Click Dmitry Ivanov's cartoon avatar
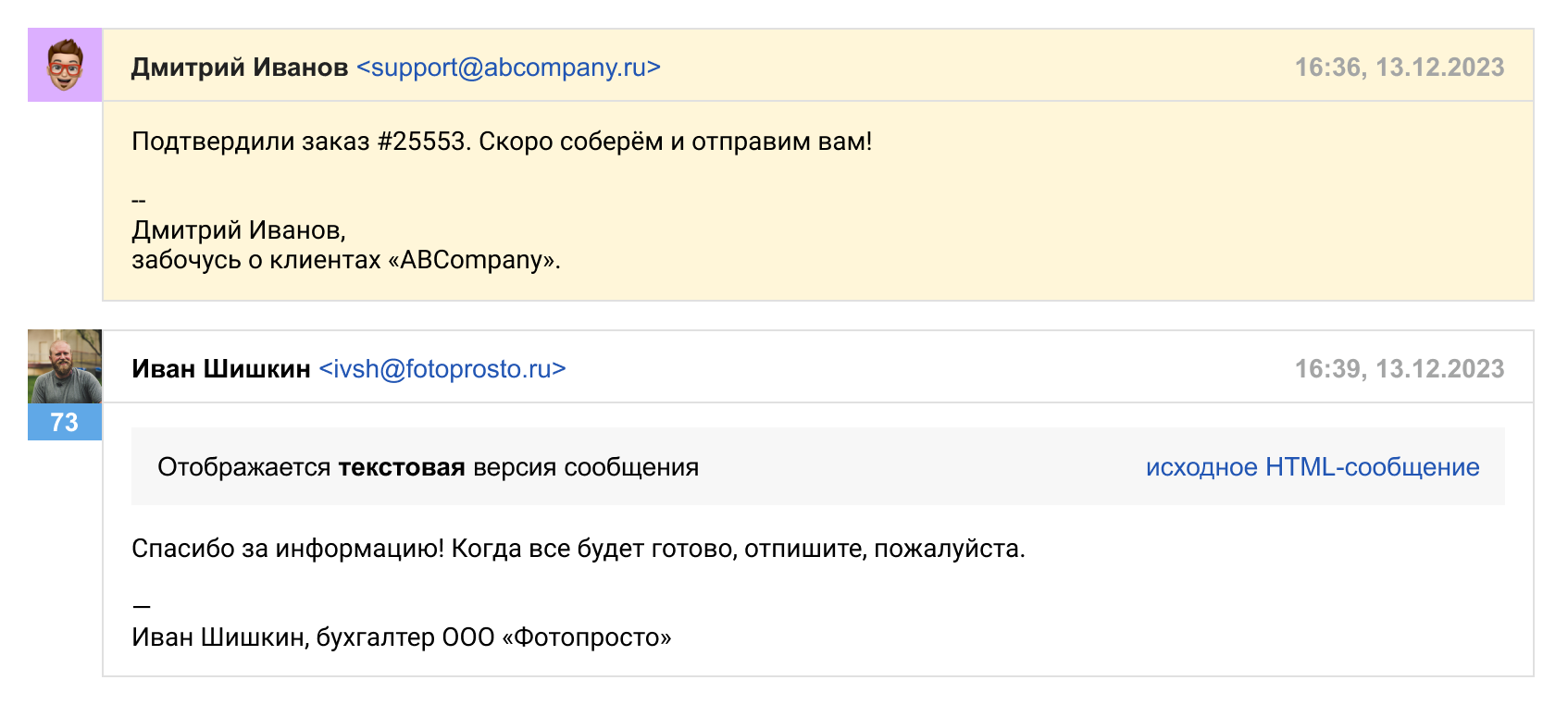The height and width of the screenshot is (705, 1568). (x=65, y=65)
